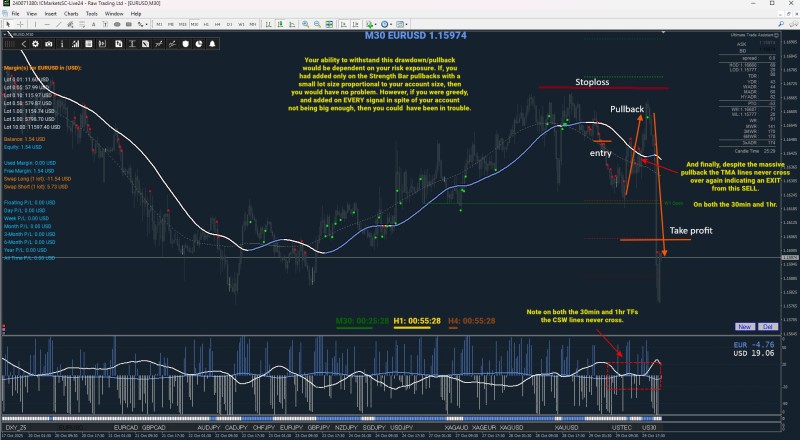
Task: Open the indicators list dropdown
Action: pyautogui.click(x=371, y=24)
